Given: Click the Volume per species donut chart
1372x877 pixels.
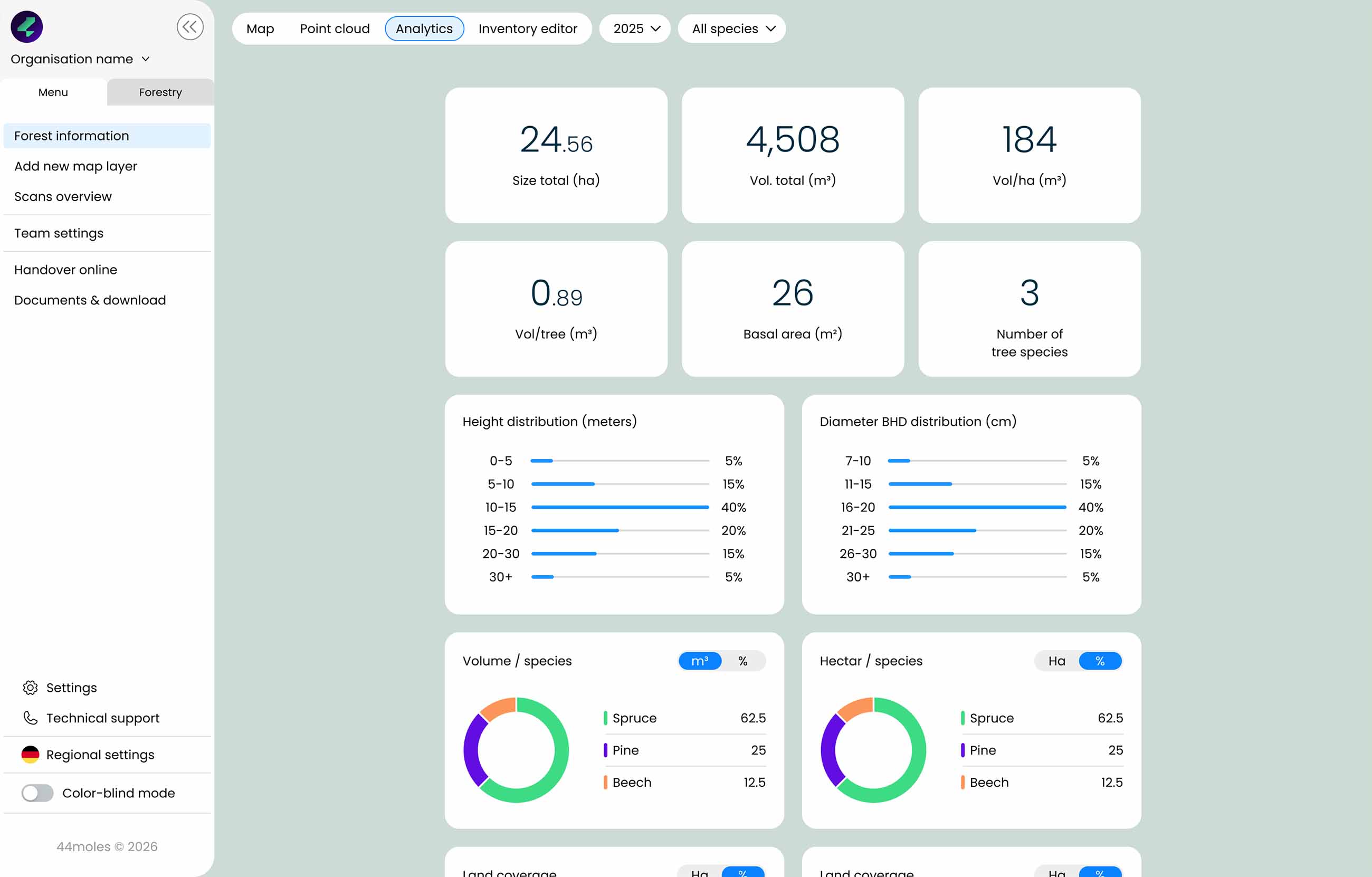Looking at the screenshot, I should pos(516,750).
